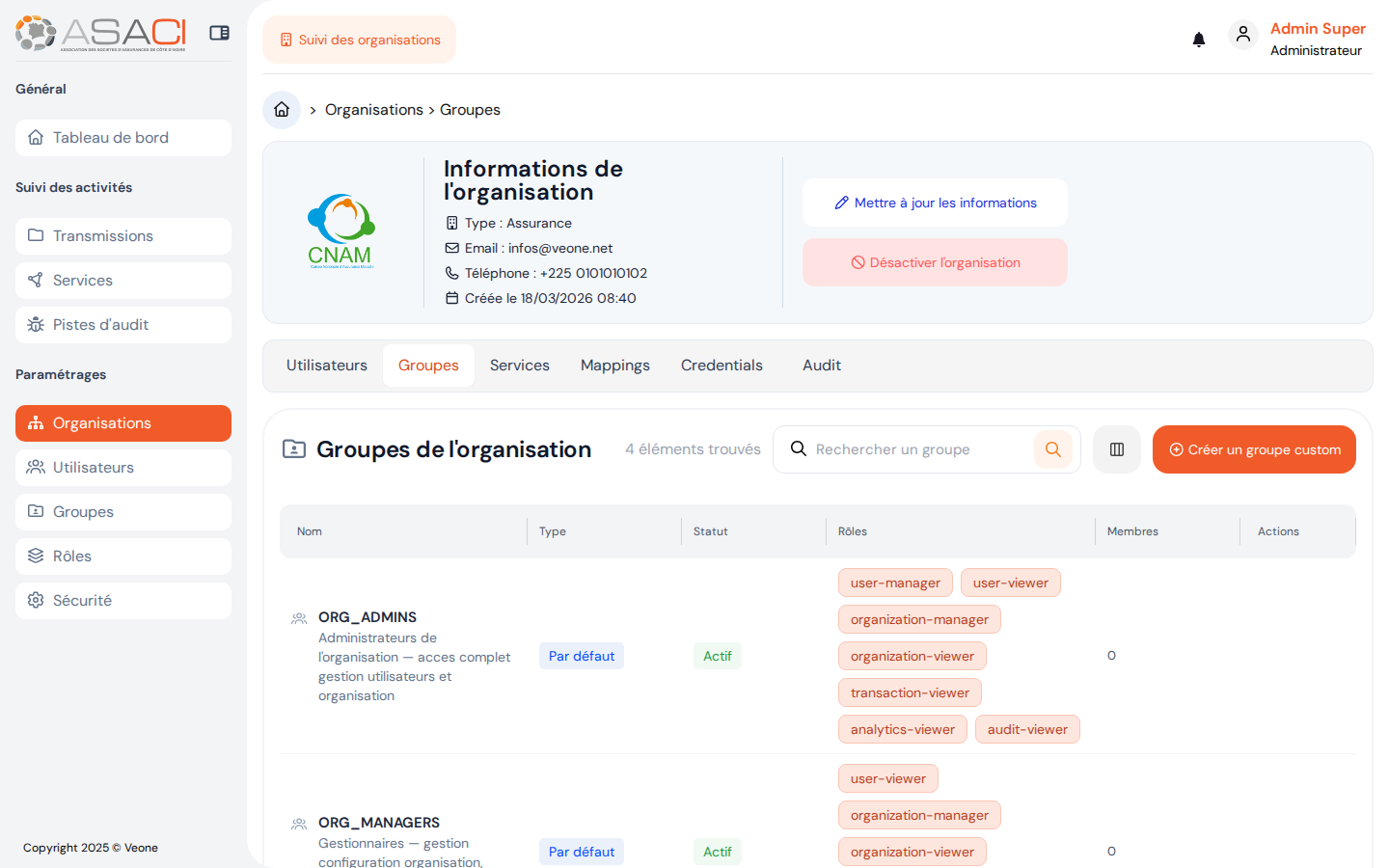The image size is (1389, 868).
Task: Click Mettre à jour les informations
Action: pyautogui.click(x=935, y=203)
